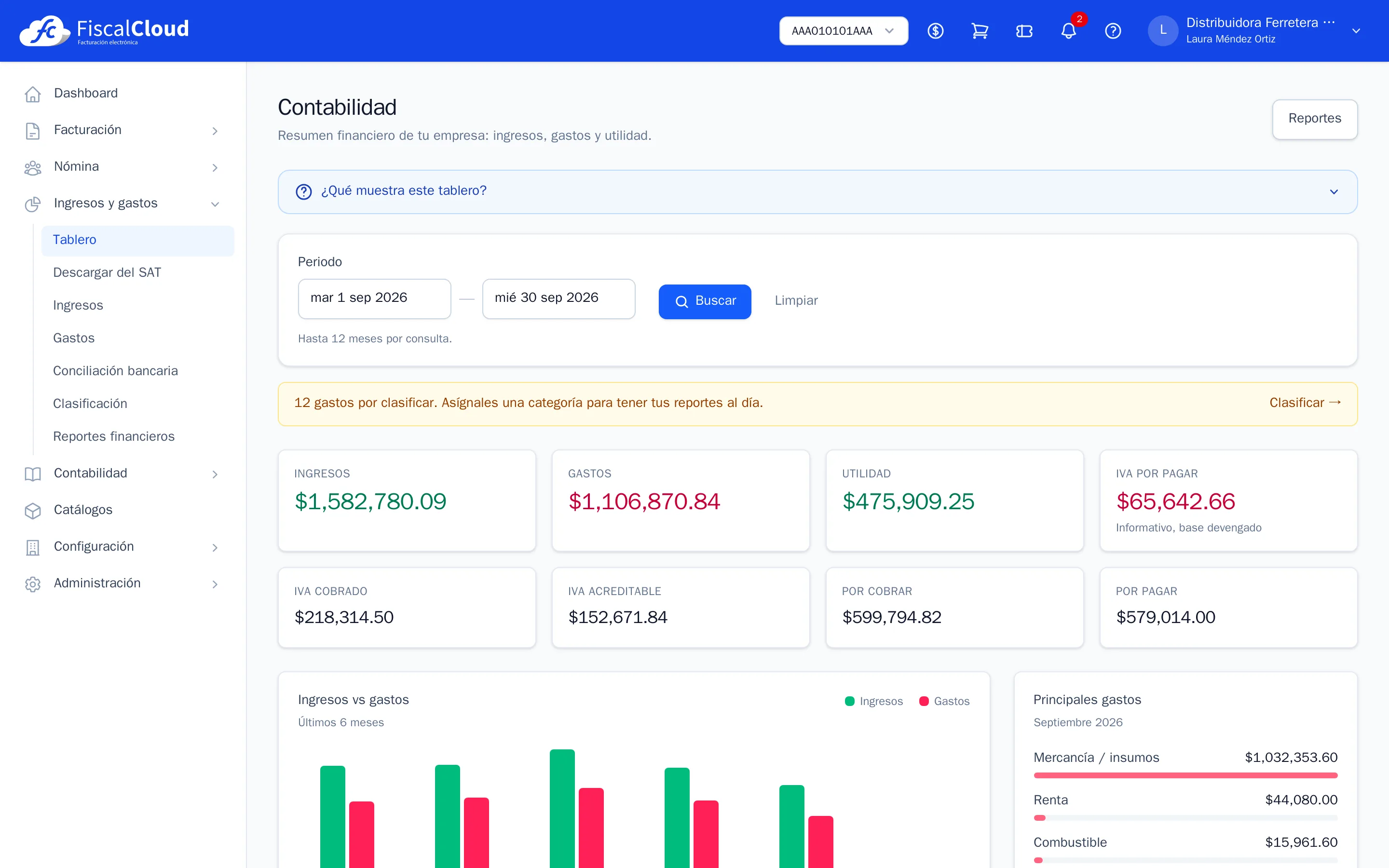Click the user avatar letter L

click(x=1163, y=30)
